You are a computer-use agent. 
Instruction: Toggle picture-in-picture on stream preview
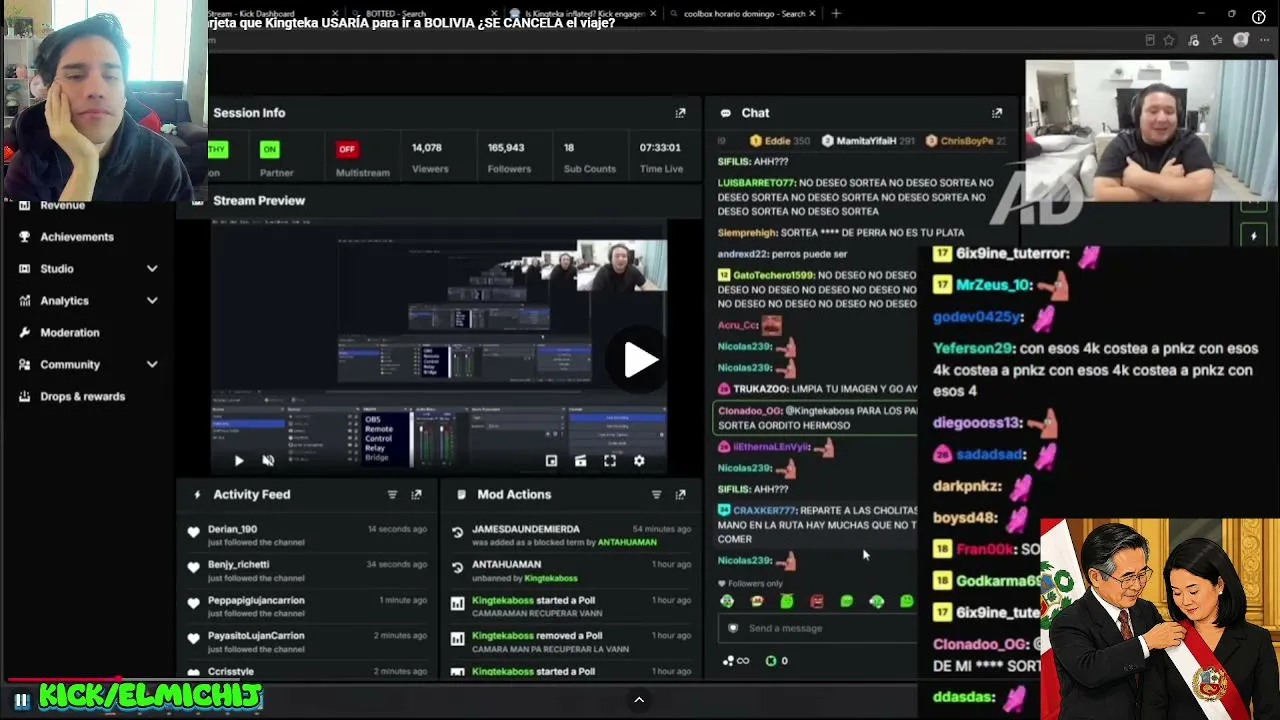(x=551, y=461)
